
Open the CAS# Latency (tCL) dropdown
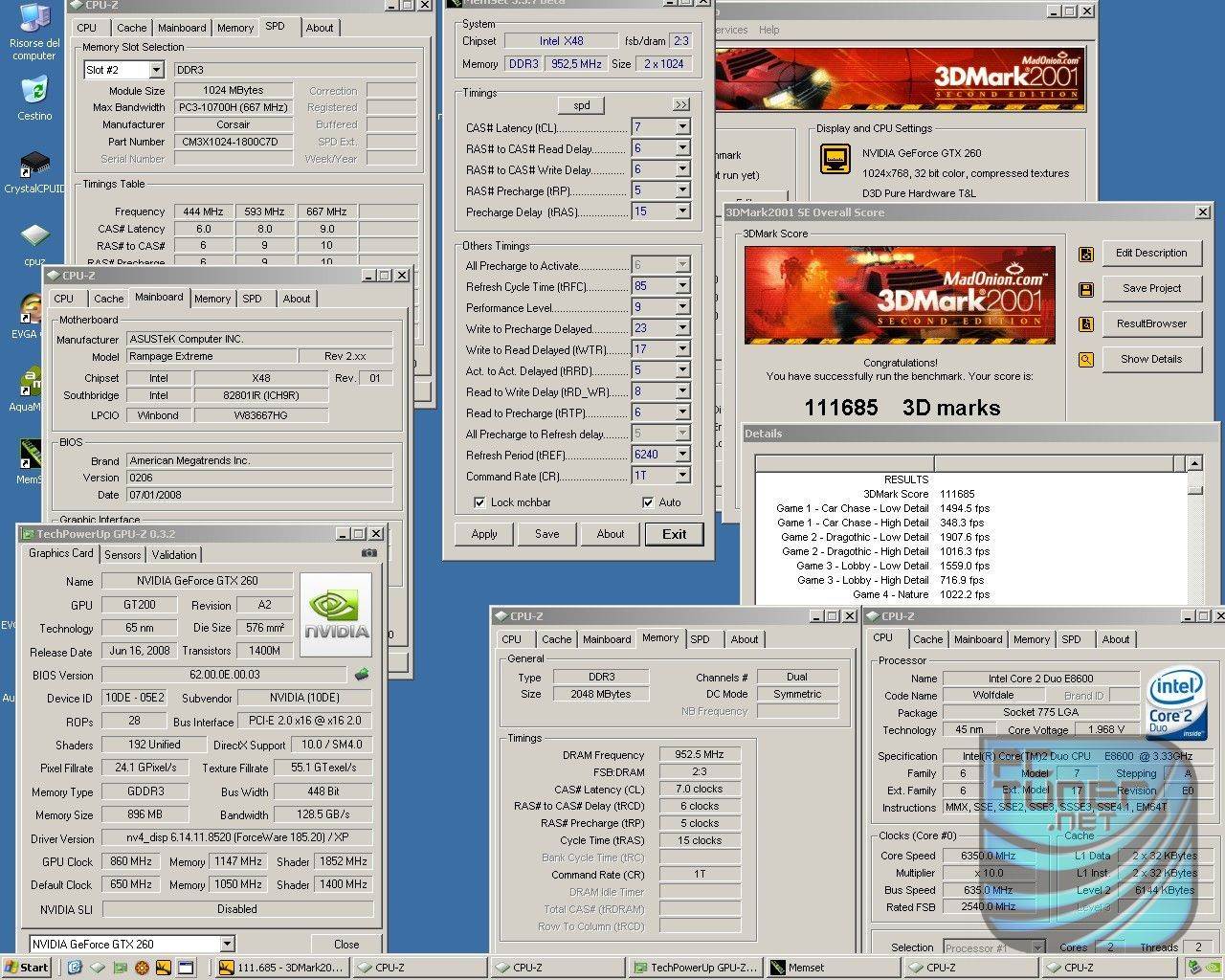682,127
